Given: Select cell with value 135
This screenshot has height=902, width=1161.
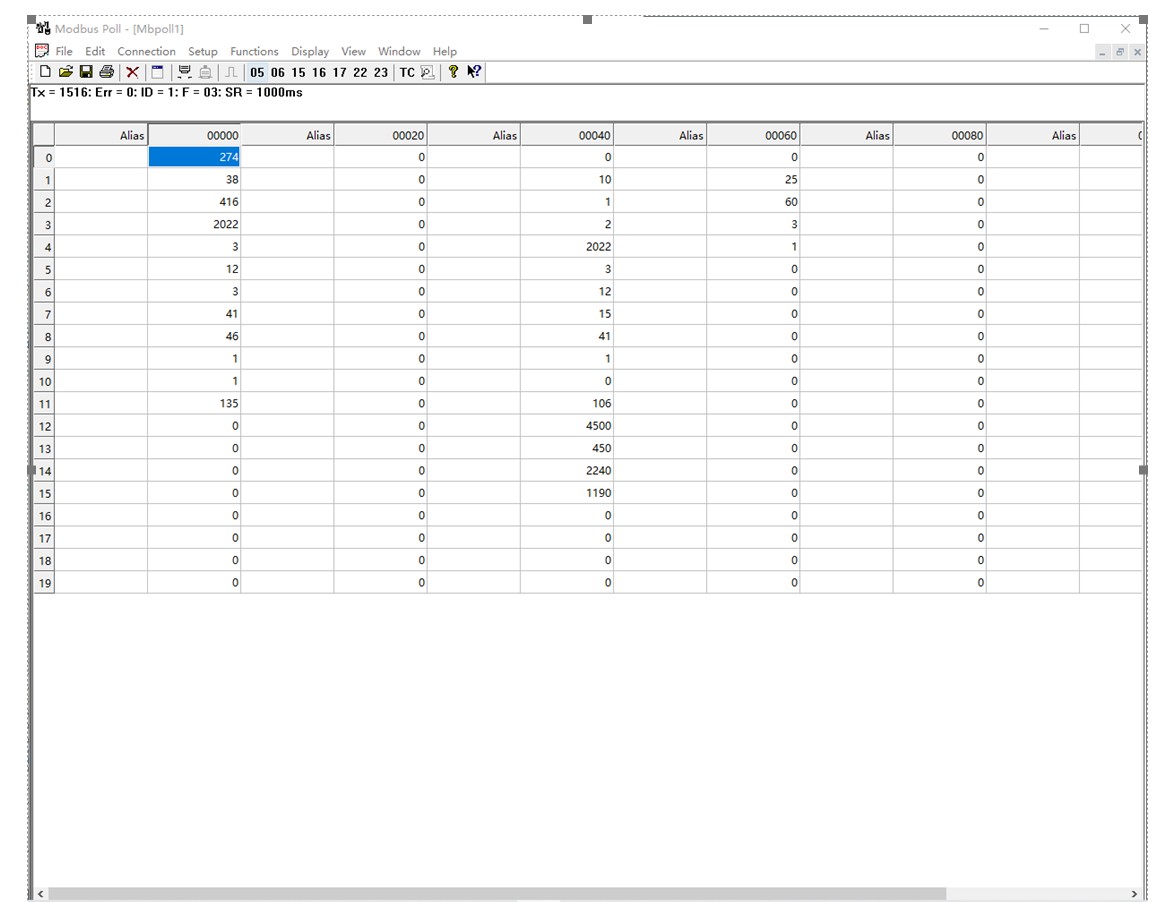Looking at the screenshot, I should 194,404.
